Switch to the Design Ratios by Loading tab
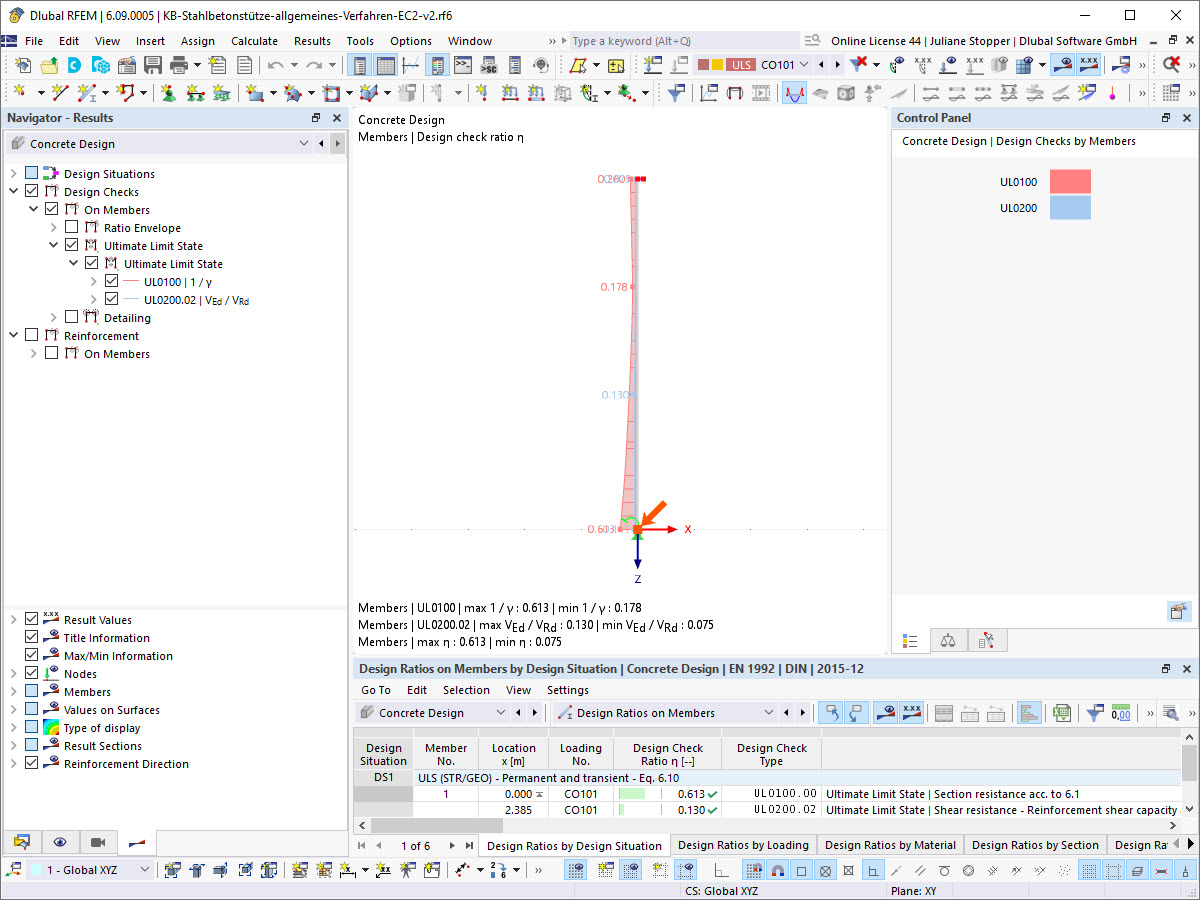The height and width of the screenshot is (900, 1200). (743, 844)
